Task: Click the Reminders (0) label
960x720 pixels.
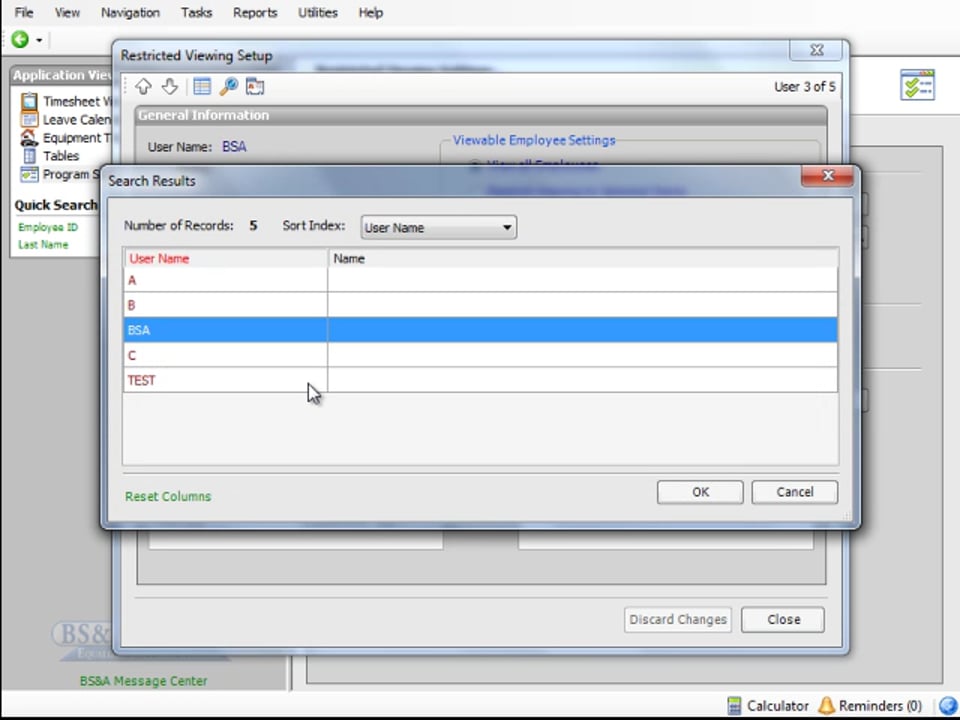Action: click(880, 706)
